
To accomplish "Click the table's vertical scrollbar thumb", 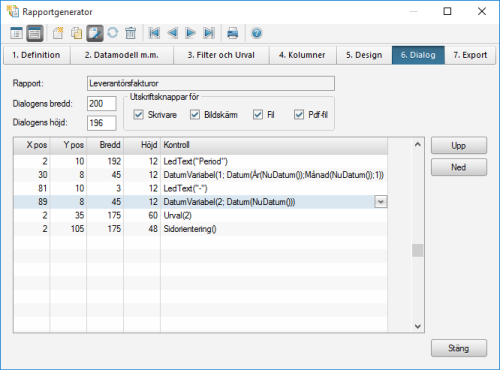I will pos(418,251).
